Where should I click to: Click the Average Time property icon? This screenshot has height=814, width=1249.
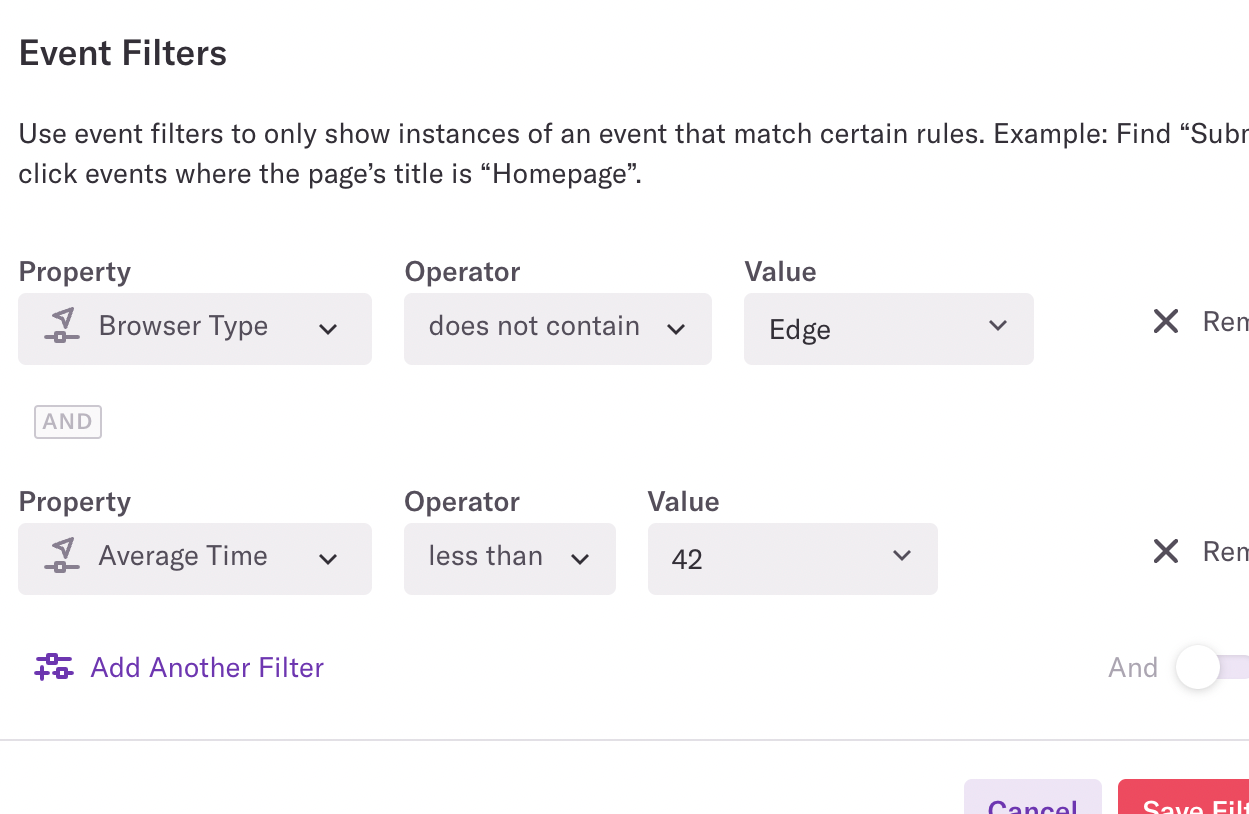pyautogui.click(x=62, y=557)
